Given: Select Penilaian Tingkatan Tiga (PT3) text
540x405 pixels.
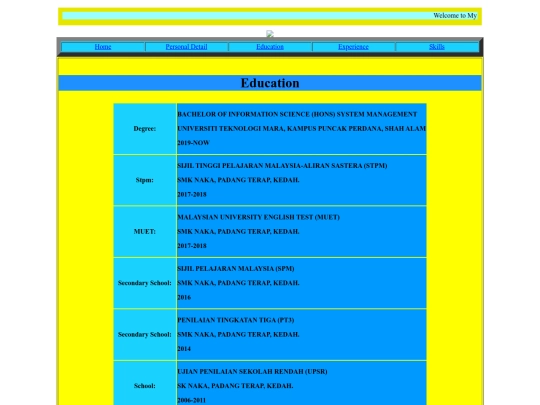Looking at the screenshot, I should point(236,320).
